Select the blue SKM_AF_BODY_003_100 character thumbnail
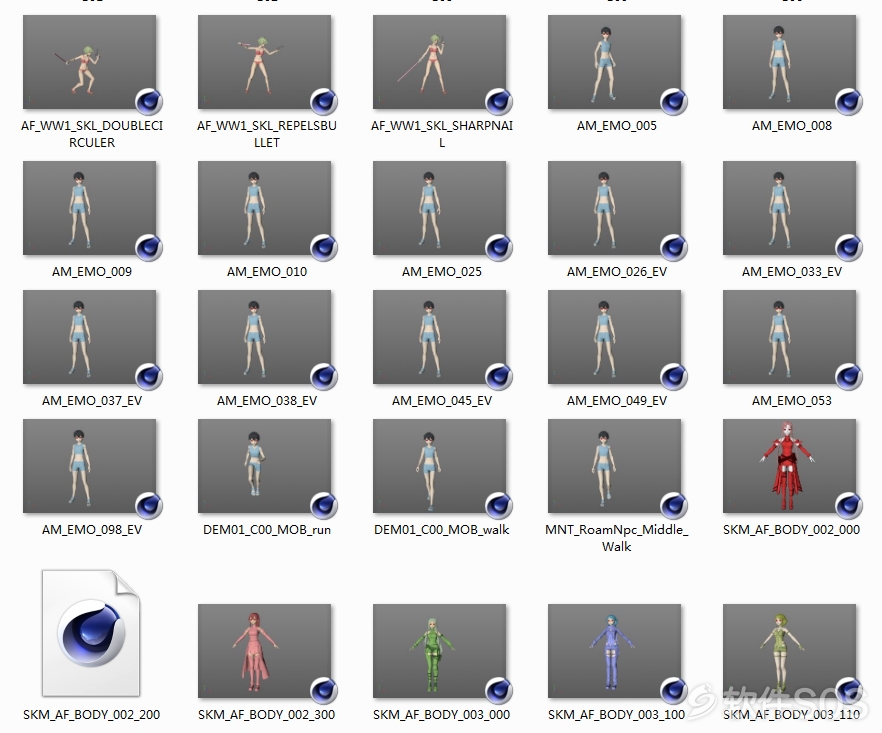Viewport: 882px width, 733px height. point(614,651)
